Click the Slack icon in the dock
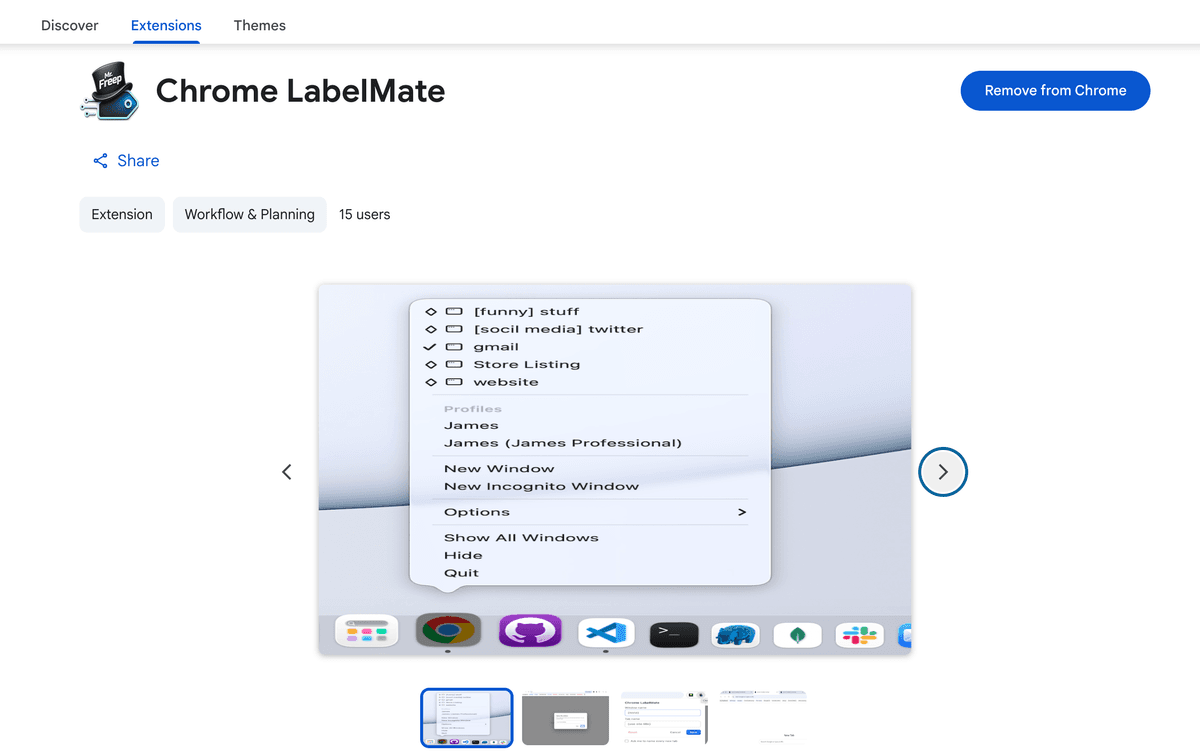This screenshot has width=1200, height=751. 859,635
